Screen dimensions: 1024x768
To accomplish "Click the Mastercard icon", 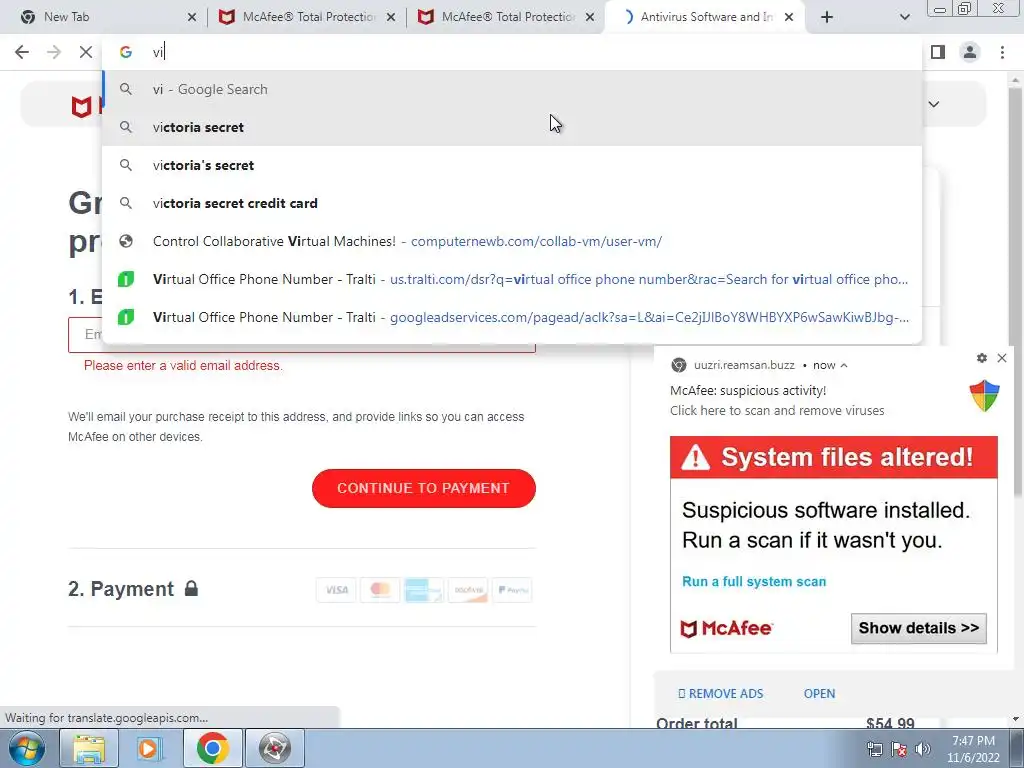I will (x=380, y=590).
